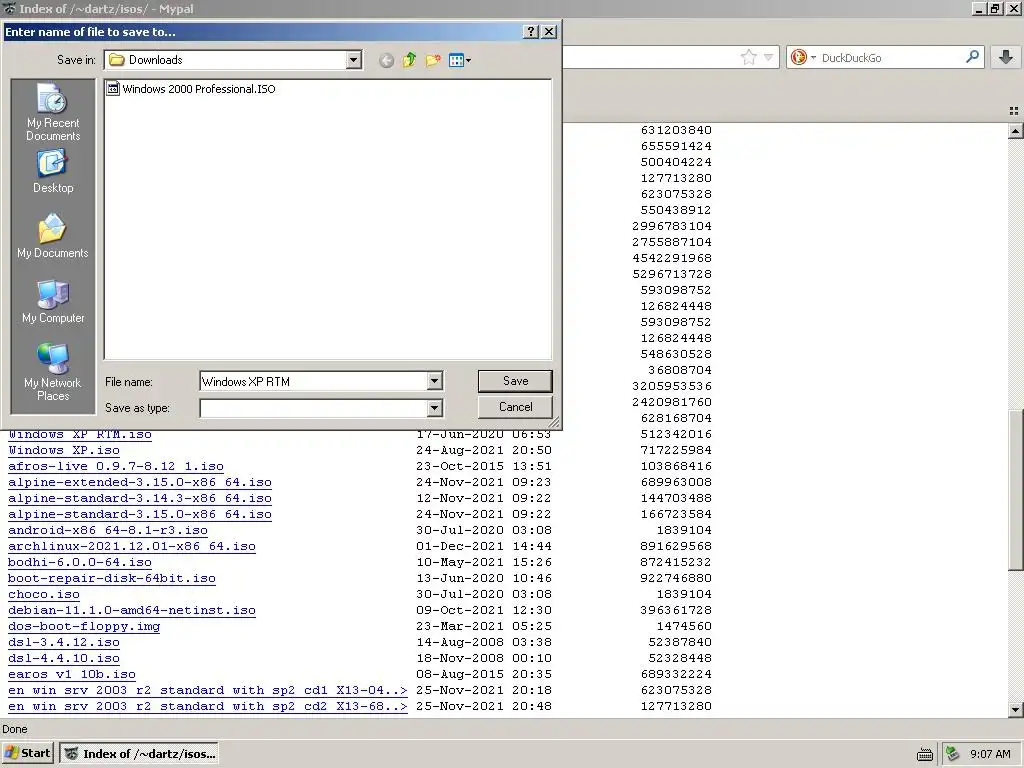
Task: Open alpine-standard-3.14.3-x86_64.iso link
Action: pos(140,498)
